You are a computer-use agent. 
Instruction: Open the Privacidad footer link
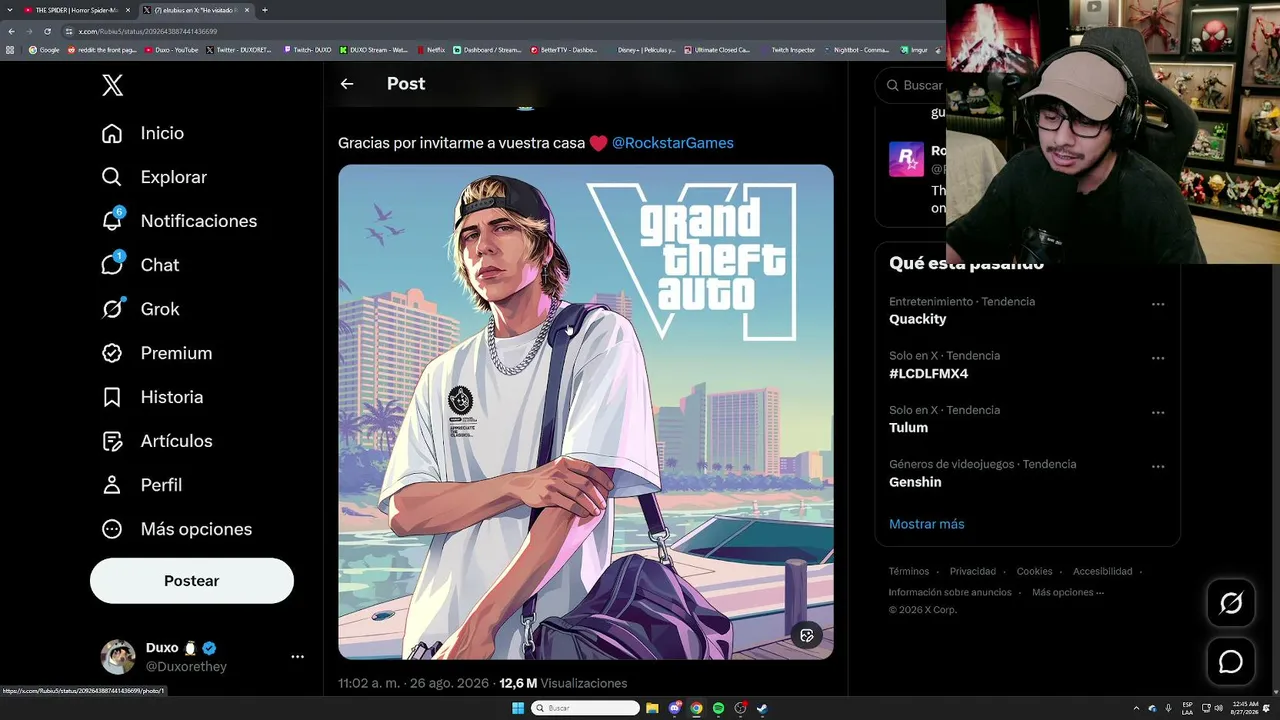point(973,572)
